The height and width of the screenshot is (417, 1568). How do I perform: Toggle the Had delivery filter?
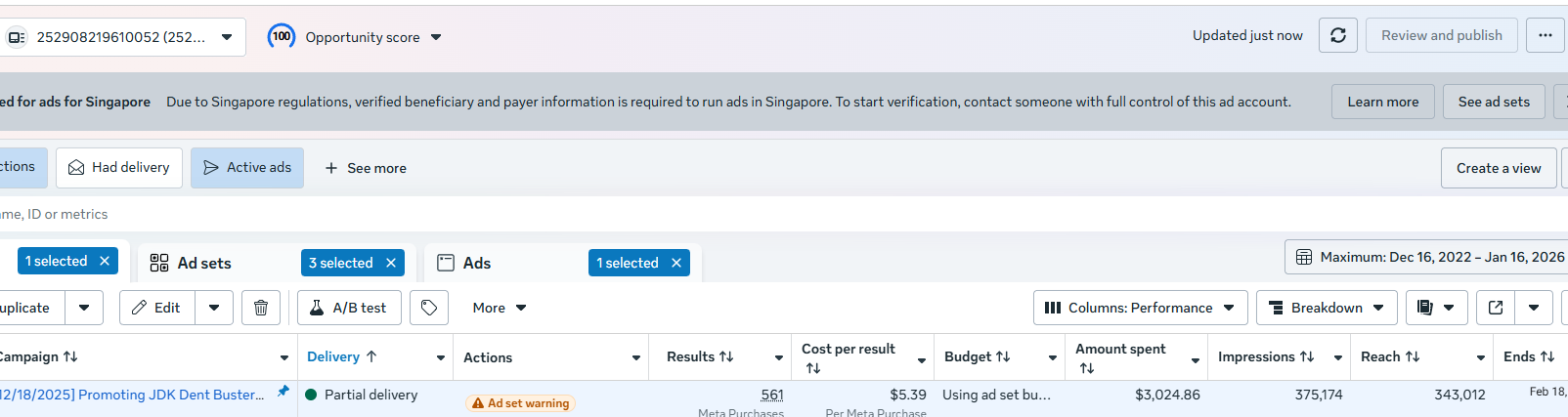click(x=119, y=168)
